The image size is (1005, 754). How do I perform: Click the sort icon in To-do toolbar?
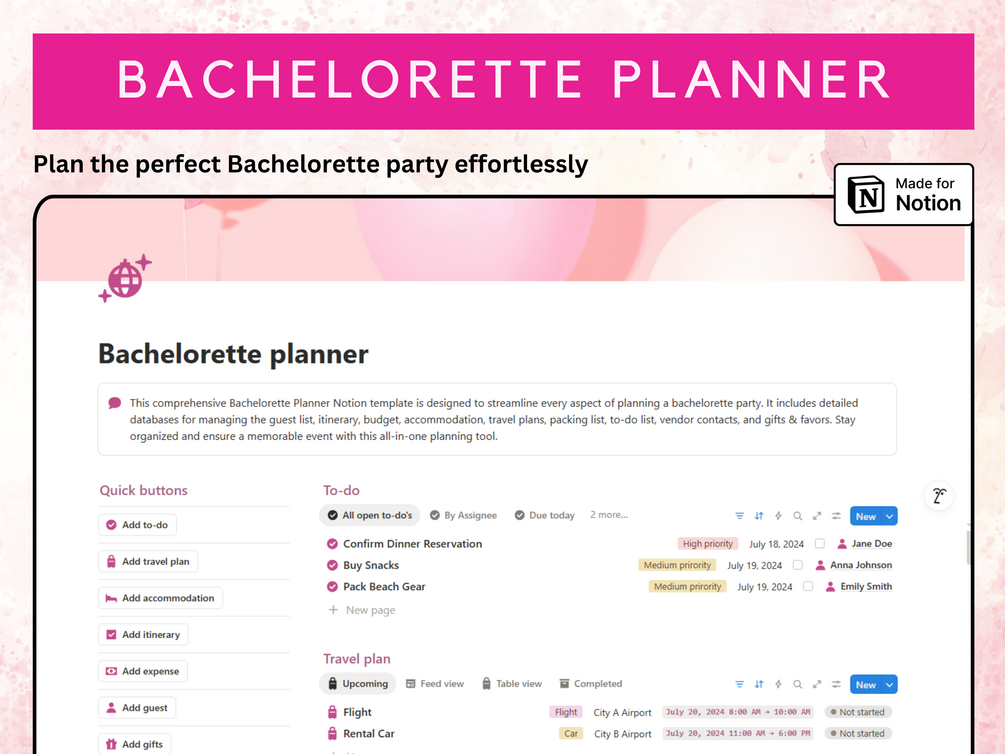click(x=759, y=516)
